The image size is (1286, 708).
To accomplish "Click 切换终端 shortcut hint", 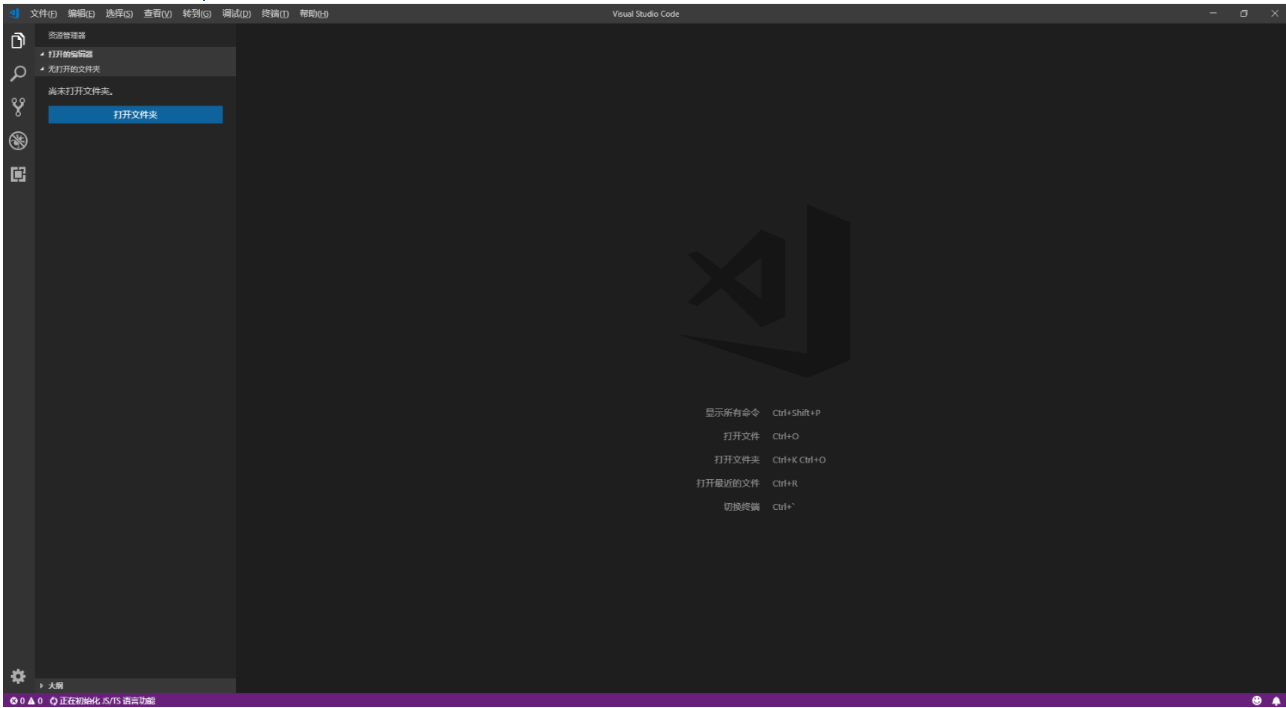I will pyautogui.click(x=759, y=507).
